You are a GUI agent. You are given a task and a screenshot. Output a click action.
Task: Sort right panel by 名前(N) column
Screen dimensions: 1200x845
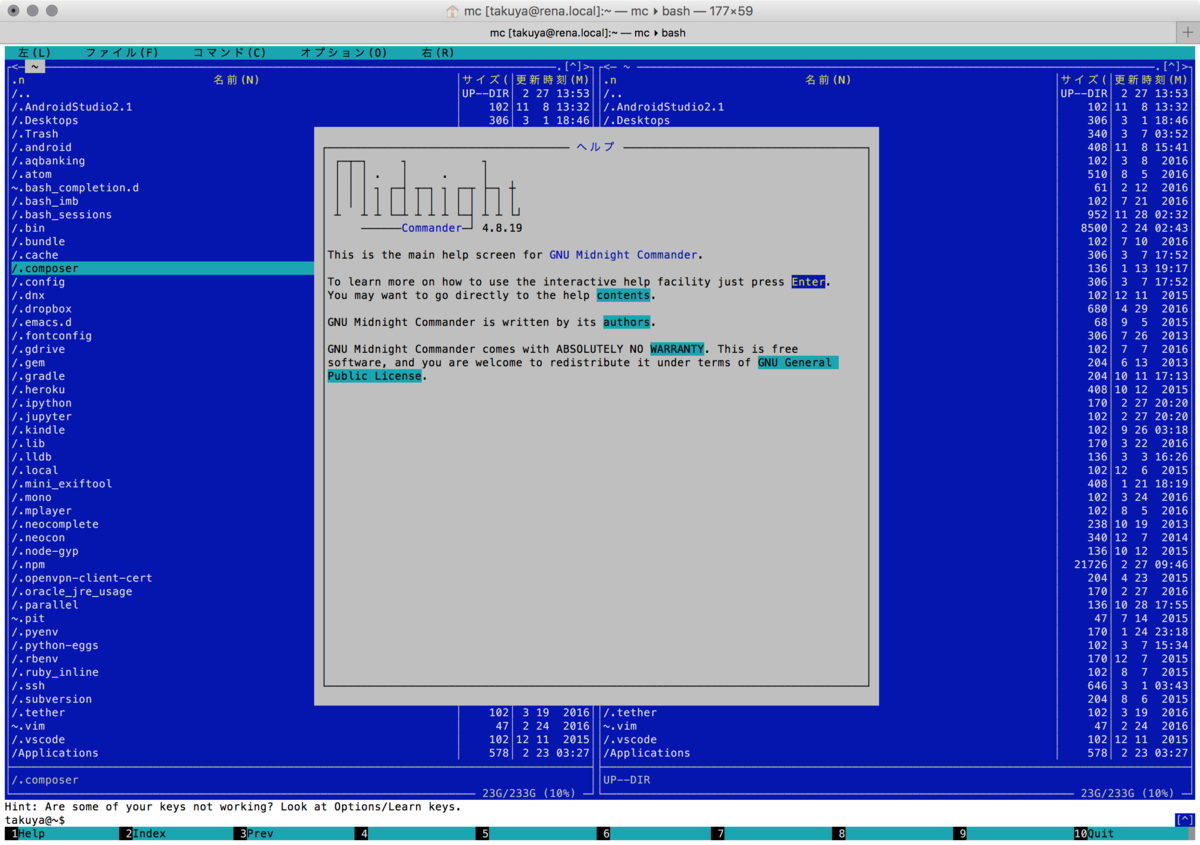pyautogui.click(x=829, y=80)
